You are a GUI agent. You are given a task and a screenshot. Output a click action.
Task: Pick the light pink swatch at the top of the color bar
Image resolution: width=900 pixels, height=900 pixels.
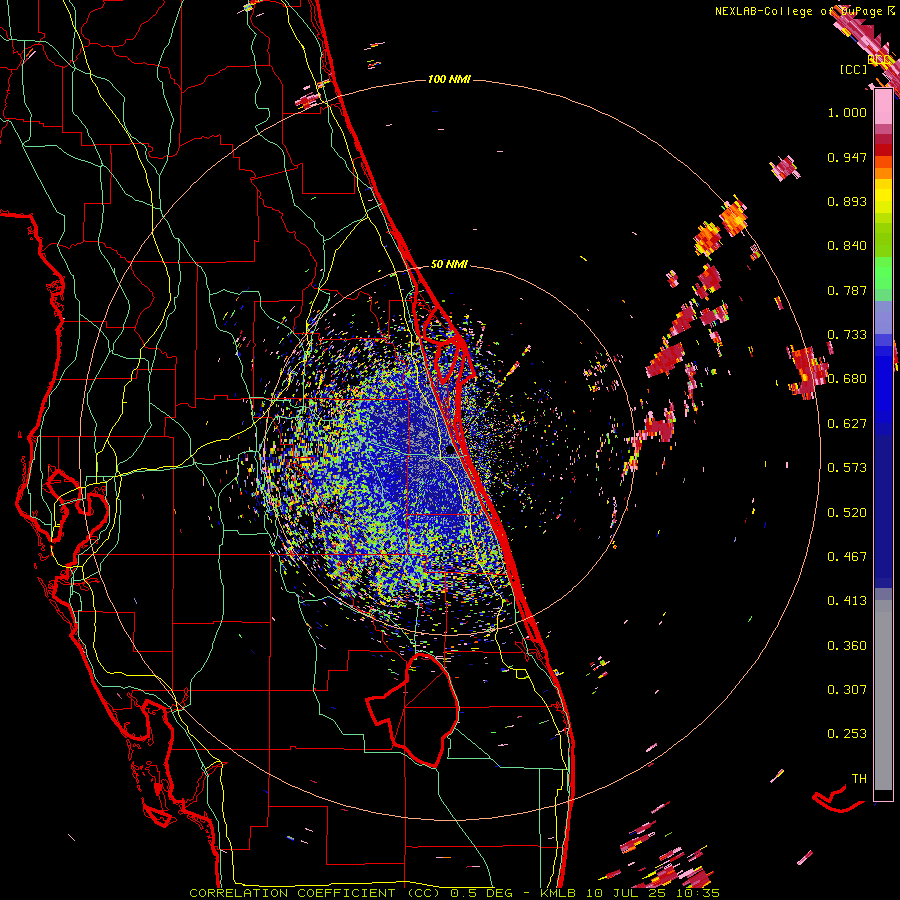coord(883,107)
